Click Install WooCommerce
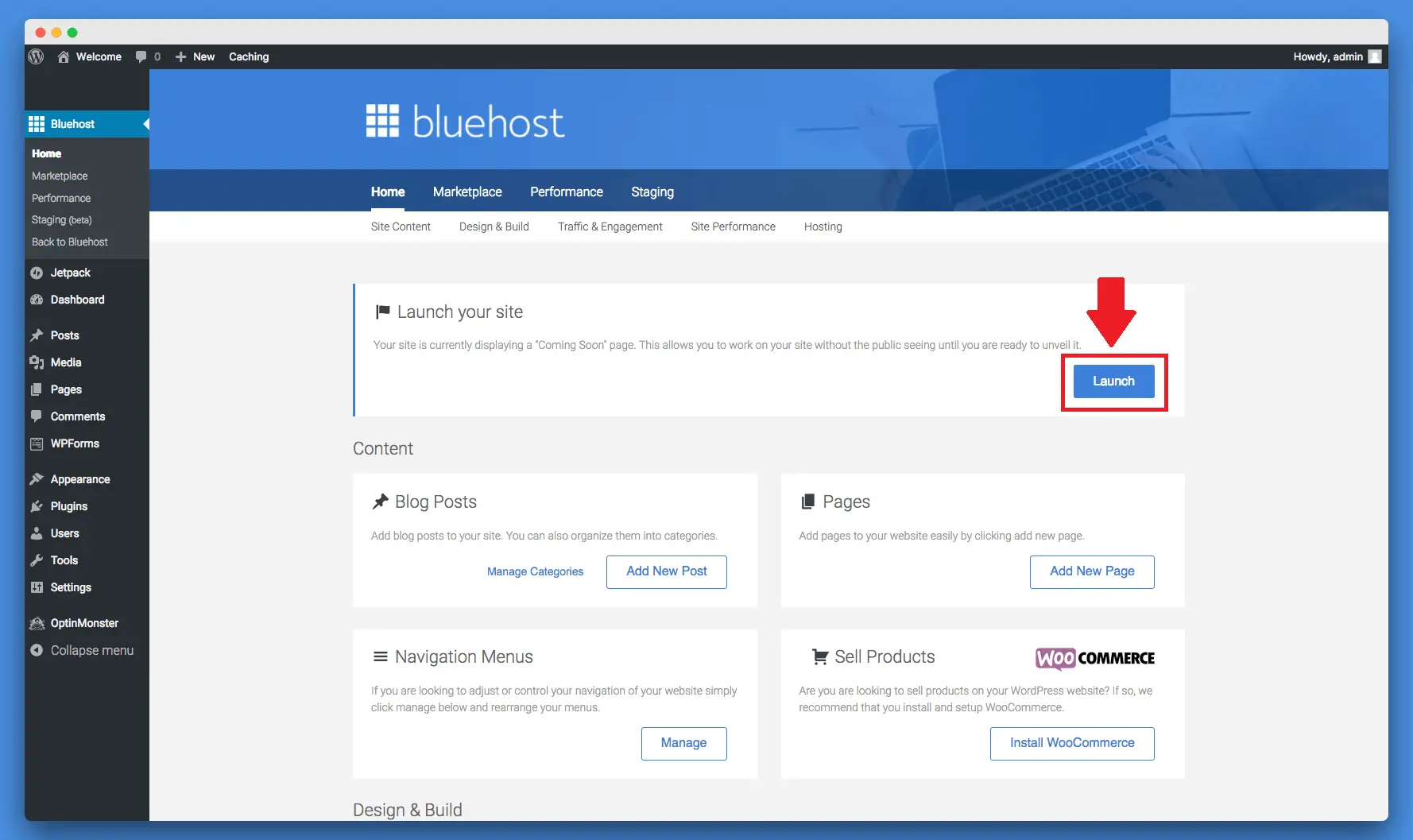The height and width of the screenshot is (840, 1413). click(1071, 743)
